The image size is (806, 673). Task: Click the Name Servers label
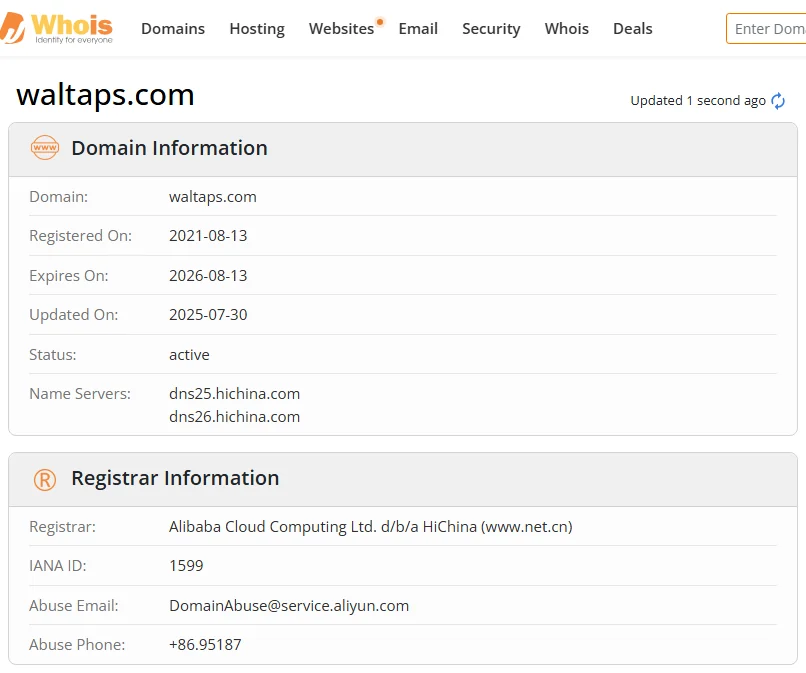click(80, 394)
